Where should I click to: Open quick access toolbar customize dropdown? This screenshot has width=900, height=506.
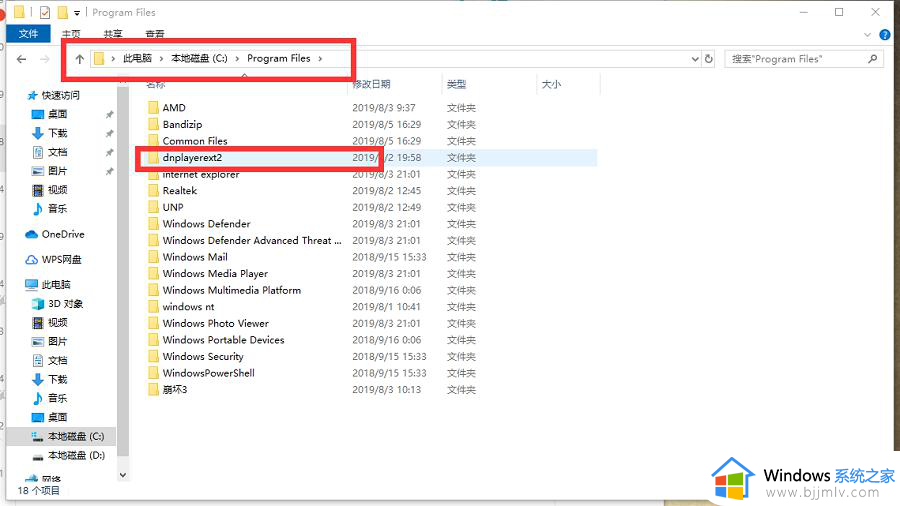77,13
